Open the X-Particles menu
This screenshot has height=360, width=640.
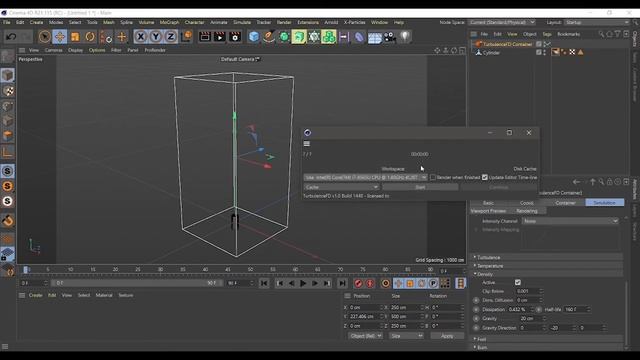coord(354,22)
